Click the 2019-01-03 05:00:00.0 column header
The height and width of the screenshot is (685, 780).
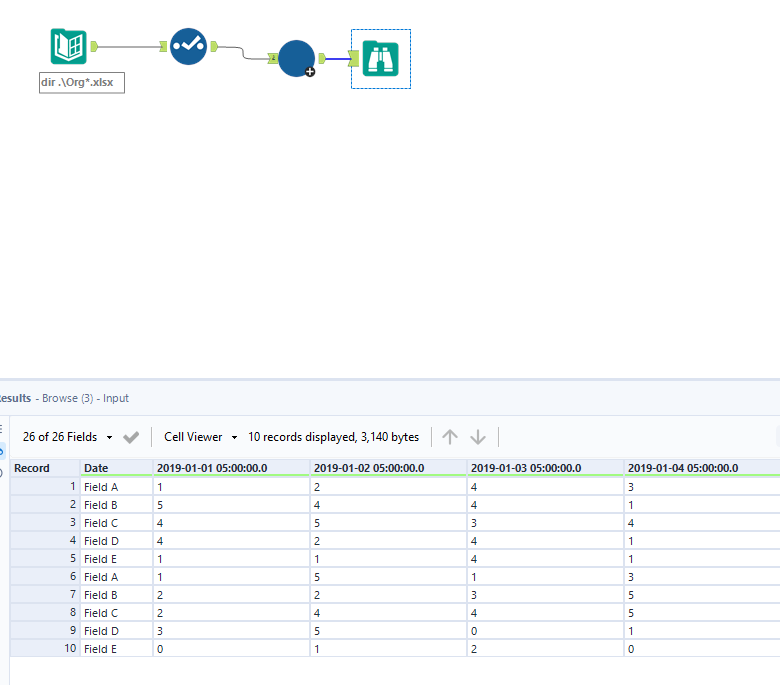(526, 468)
